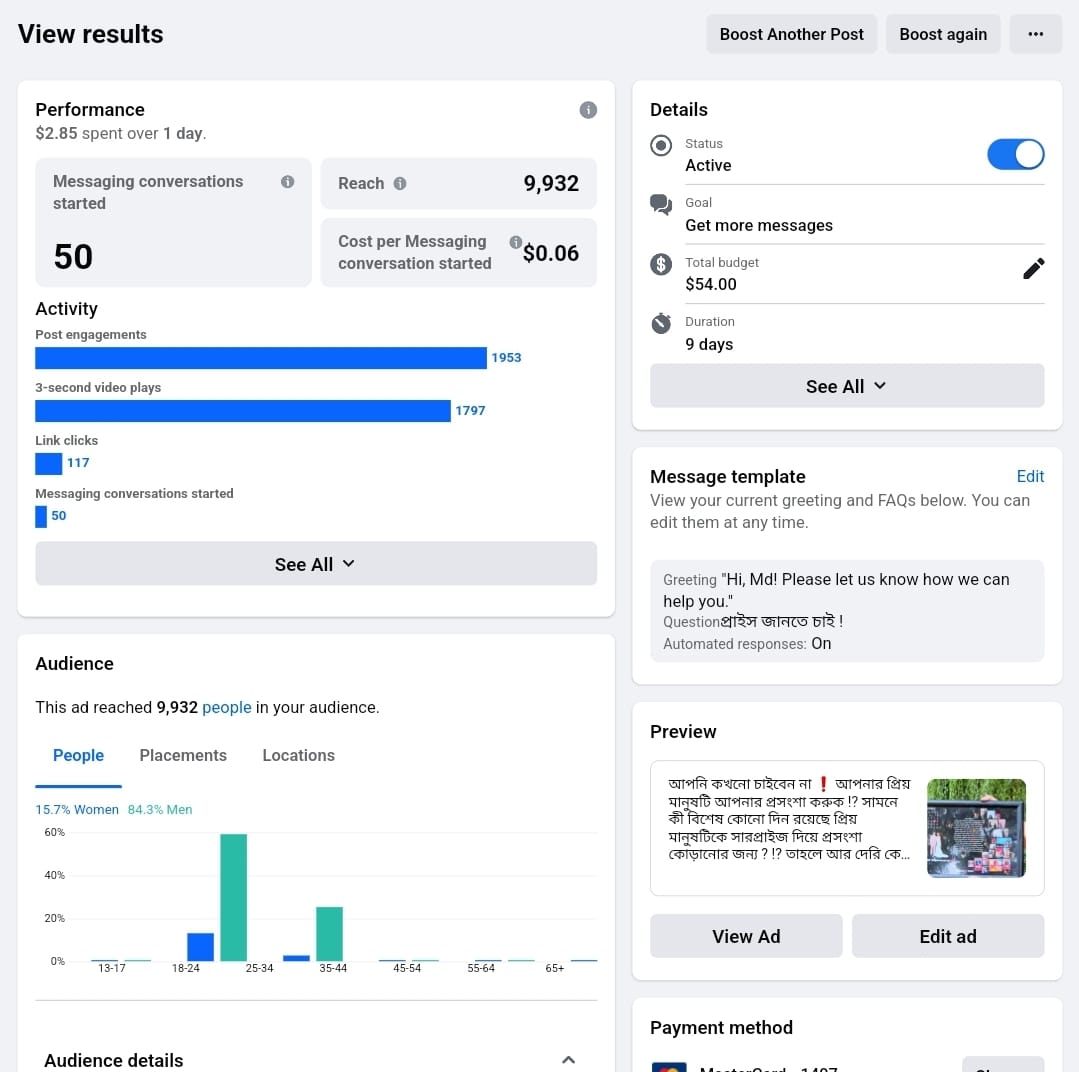
Task: Open the three-dot more options menu
Action: [x=1035, y=34]
